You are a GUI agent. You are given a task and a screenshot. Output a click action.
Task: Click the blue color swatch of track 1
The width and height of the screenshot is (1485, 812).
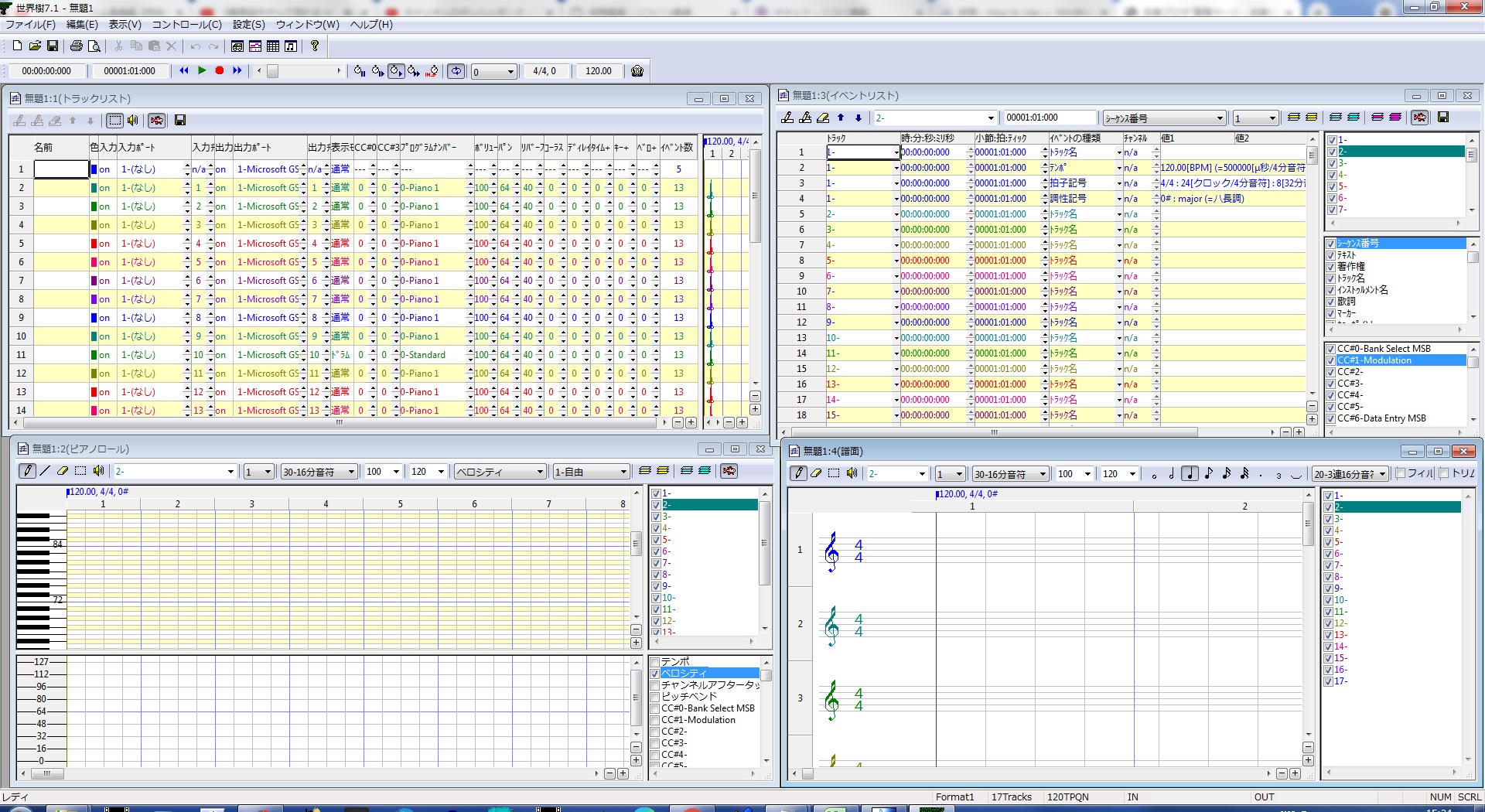pos(94,169)
